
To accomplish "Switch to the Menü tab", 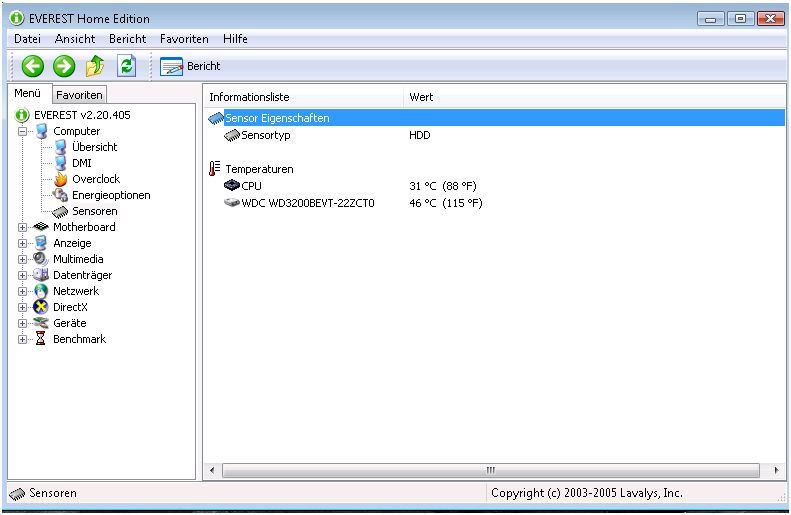I will pyautogui.click(x=28, y=93).
